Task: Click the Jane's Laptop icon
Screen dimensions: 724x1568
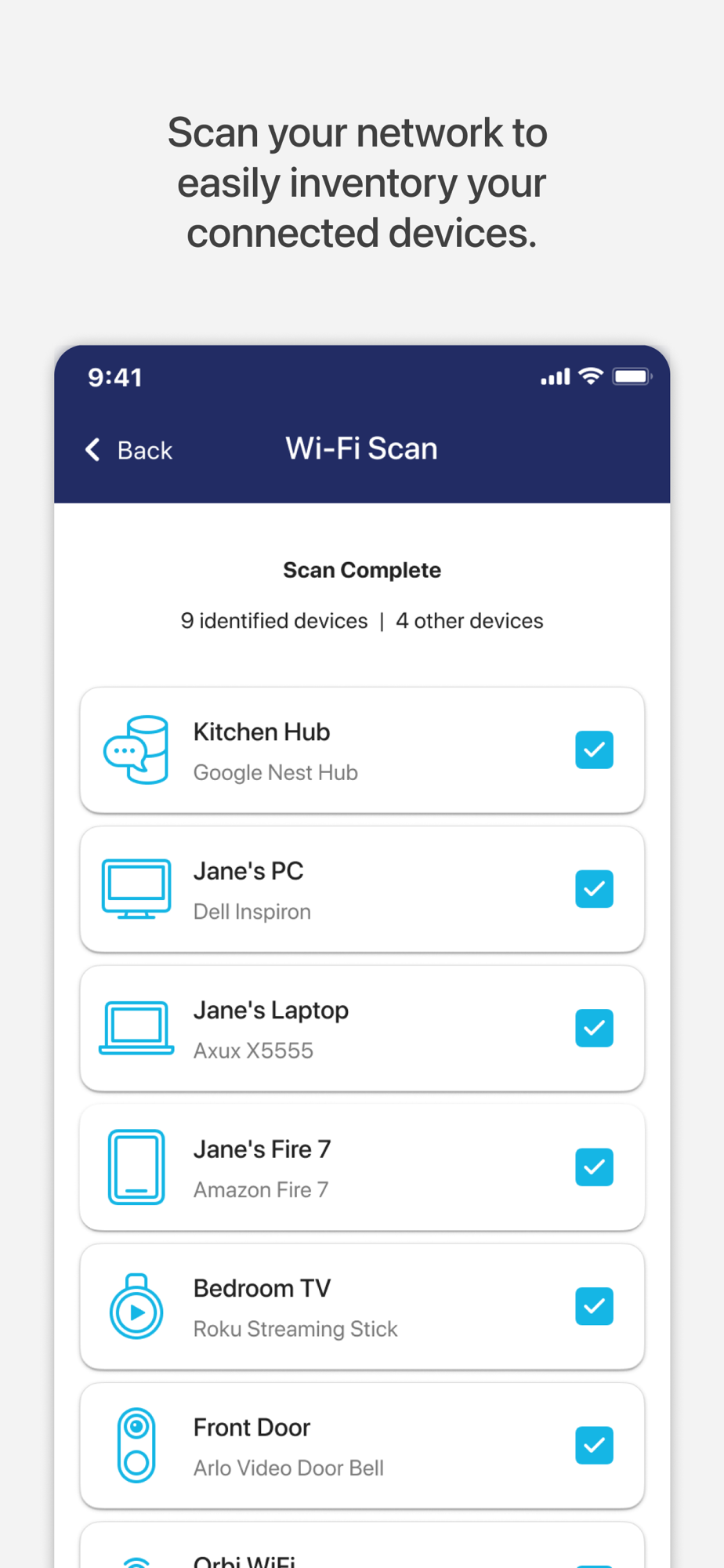Action: [x=136, y=1028]
